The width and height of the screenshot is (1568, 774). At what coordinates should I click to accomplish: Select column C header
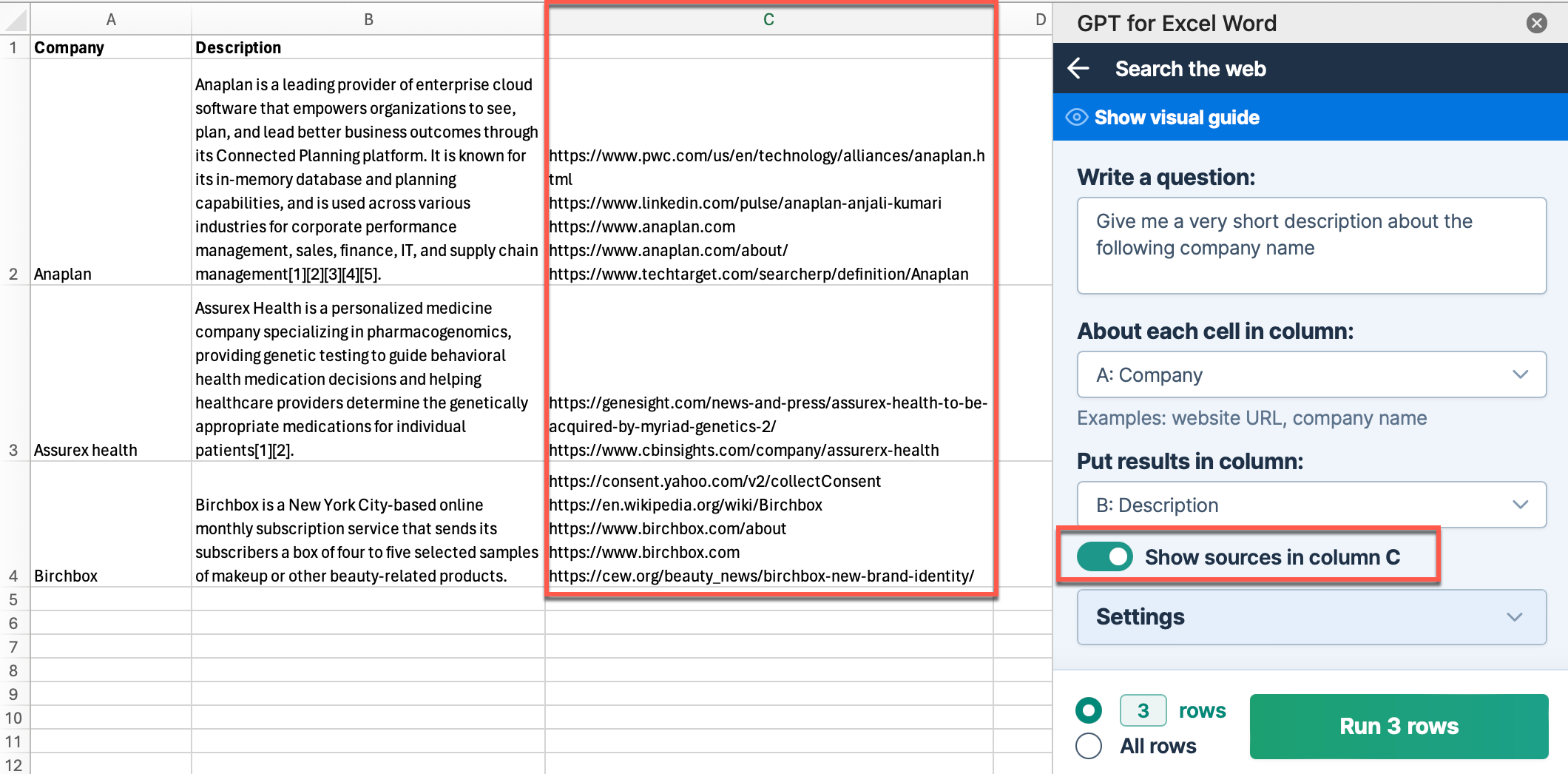(x=768, y=20)
